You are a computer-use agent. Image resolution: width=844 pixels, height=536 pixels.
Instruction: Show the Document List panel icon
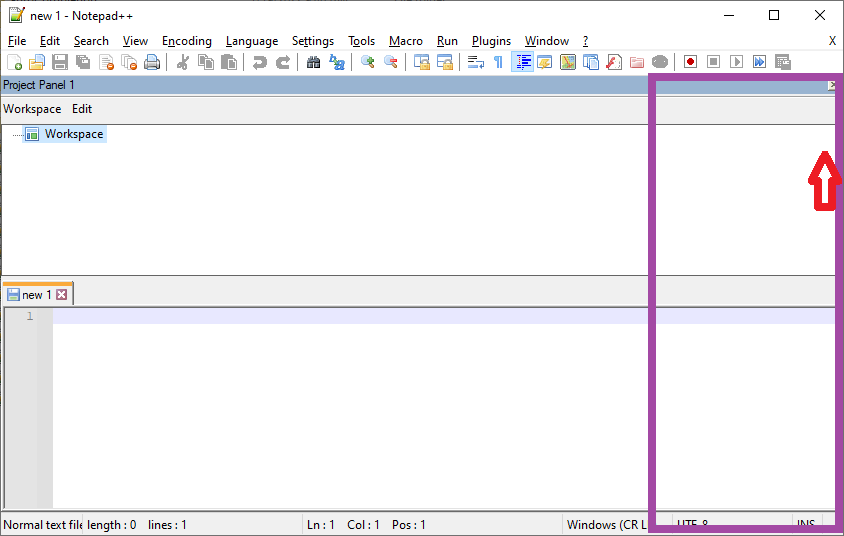(591, 62)
